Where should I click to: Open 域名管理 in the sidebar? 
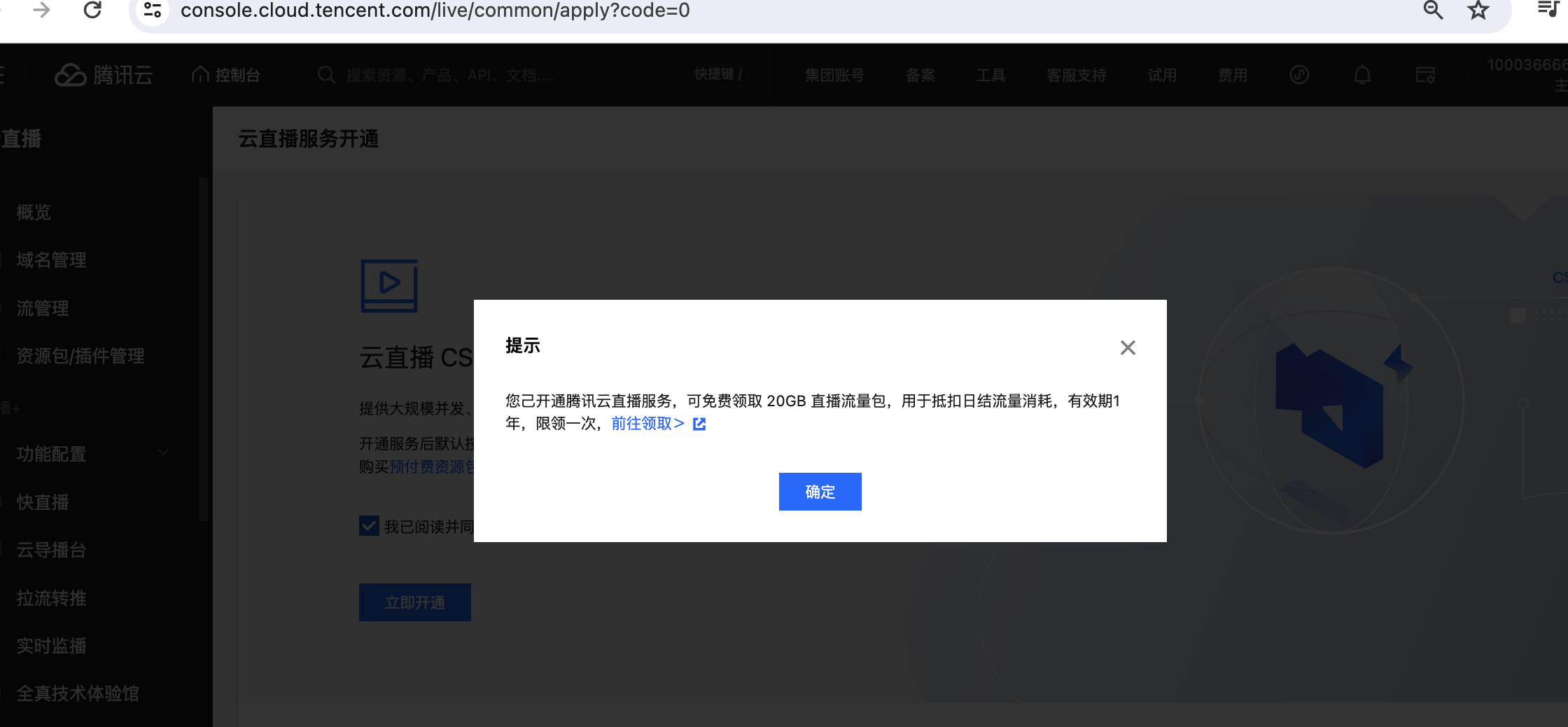pyautogui.click(x=51, y=260)
